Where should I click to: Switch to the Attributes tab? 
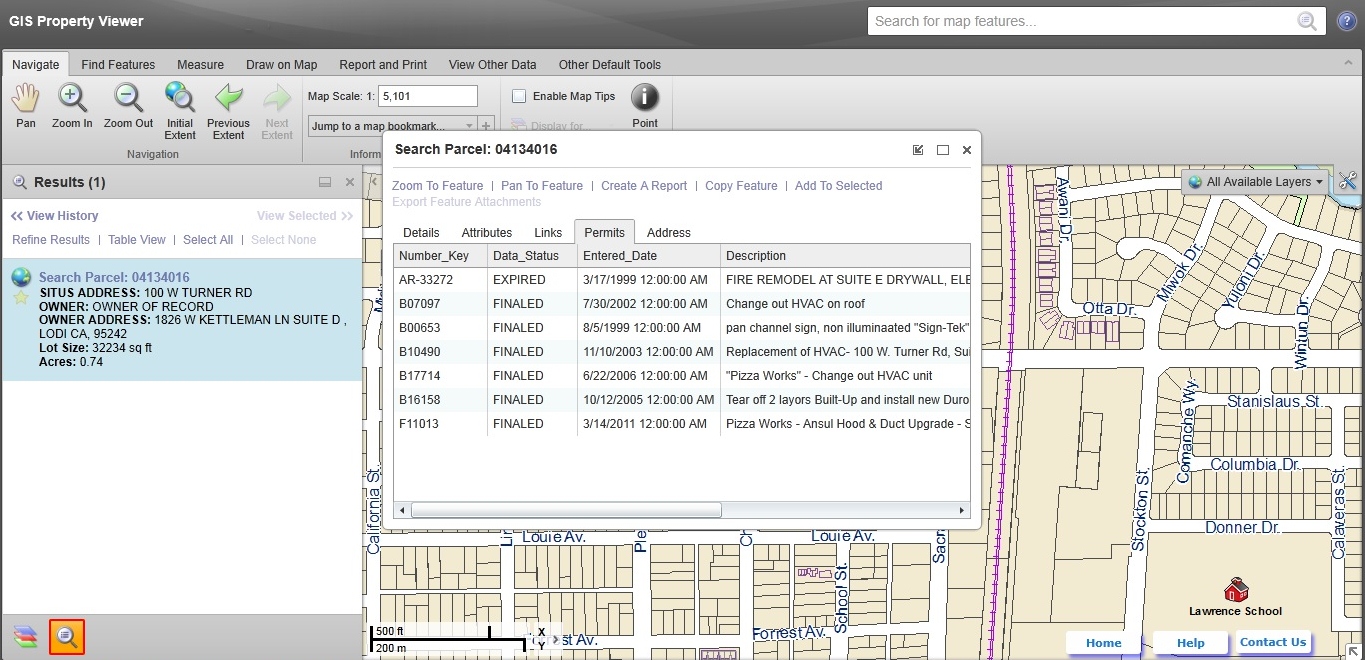486,232
